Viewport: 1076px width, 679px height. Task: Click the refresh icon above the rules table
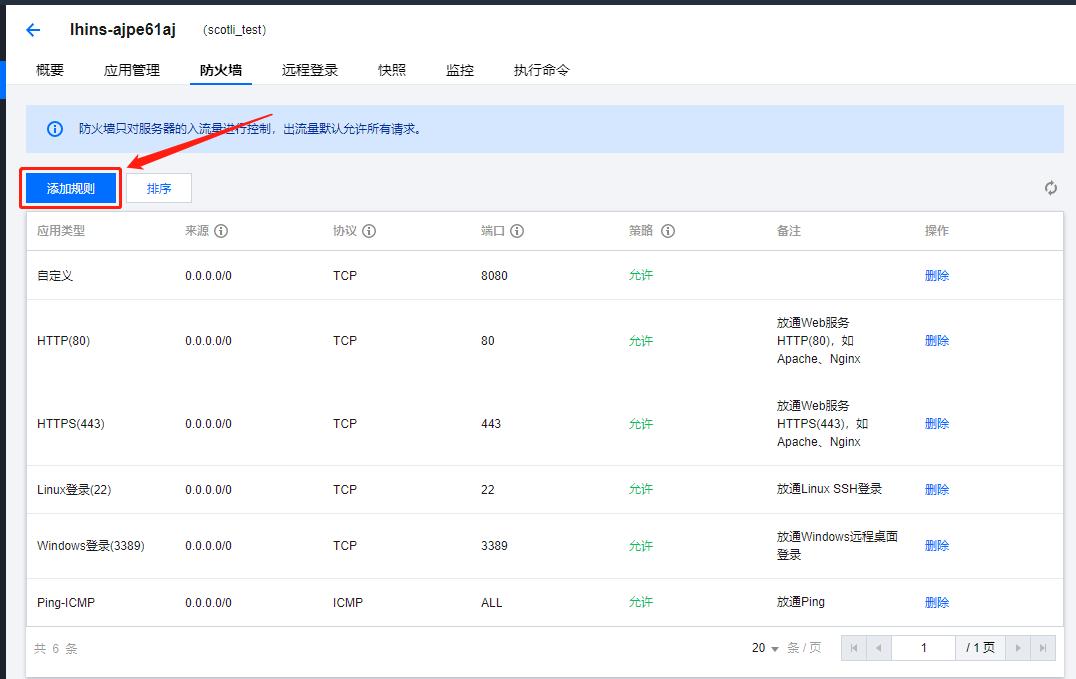1051,187
